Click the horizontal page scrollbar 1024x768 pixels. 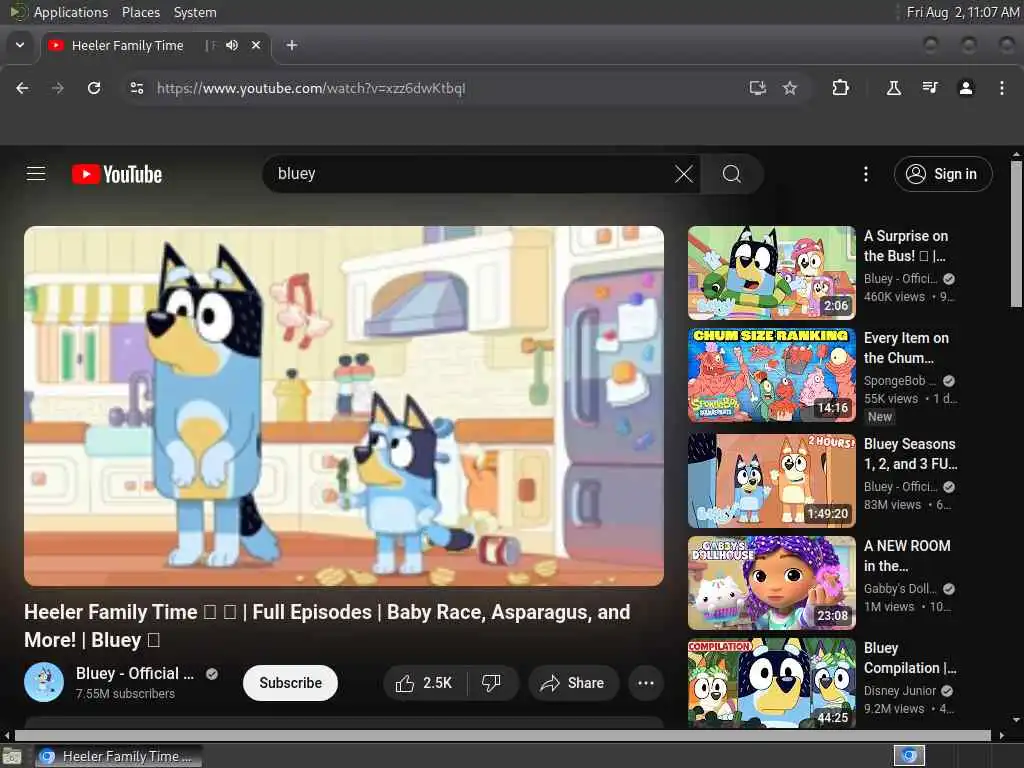[x=503, y=735]
